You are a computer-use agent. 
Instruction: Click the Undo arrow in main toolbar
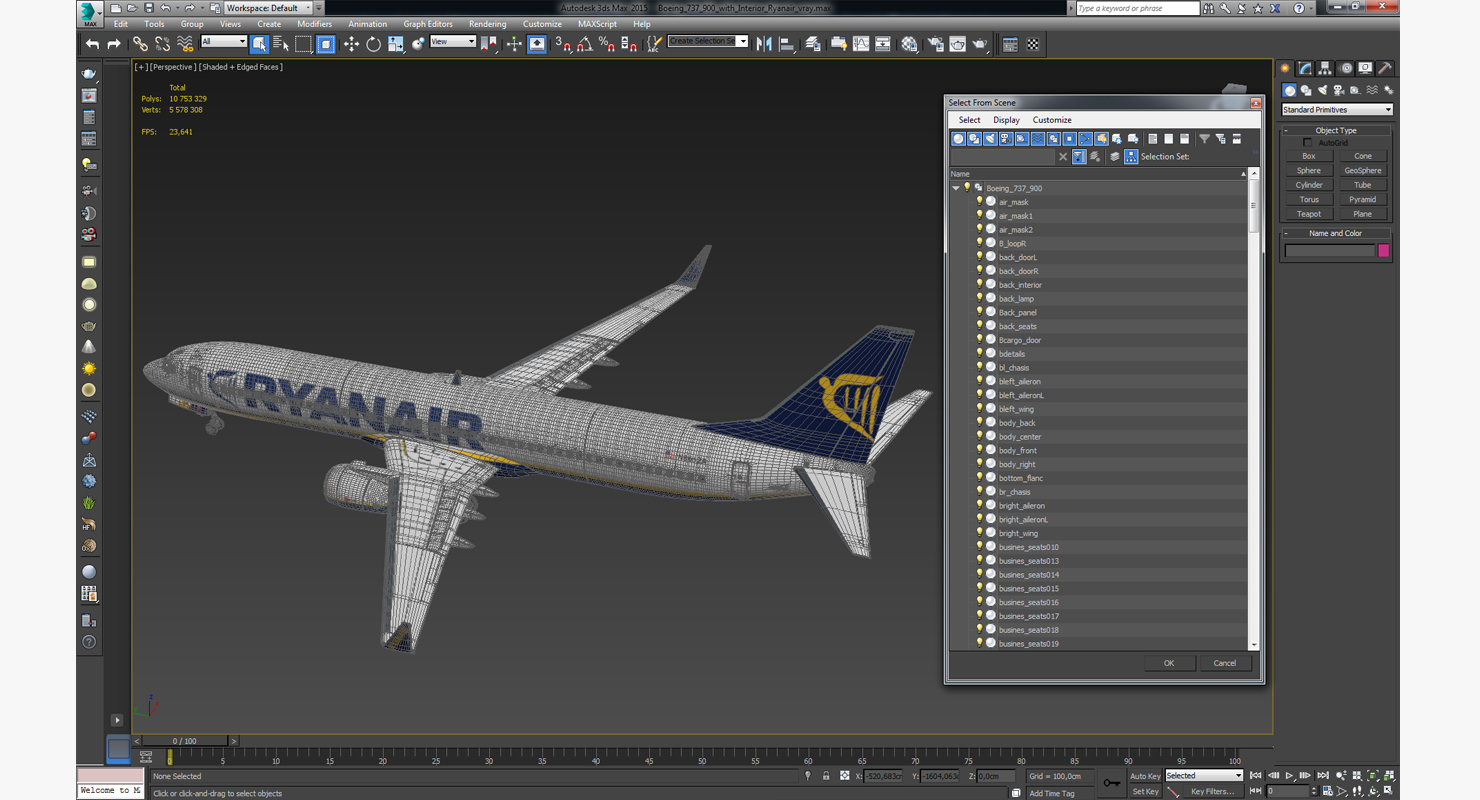point(93,44)
